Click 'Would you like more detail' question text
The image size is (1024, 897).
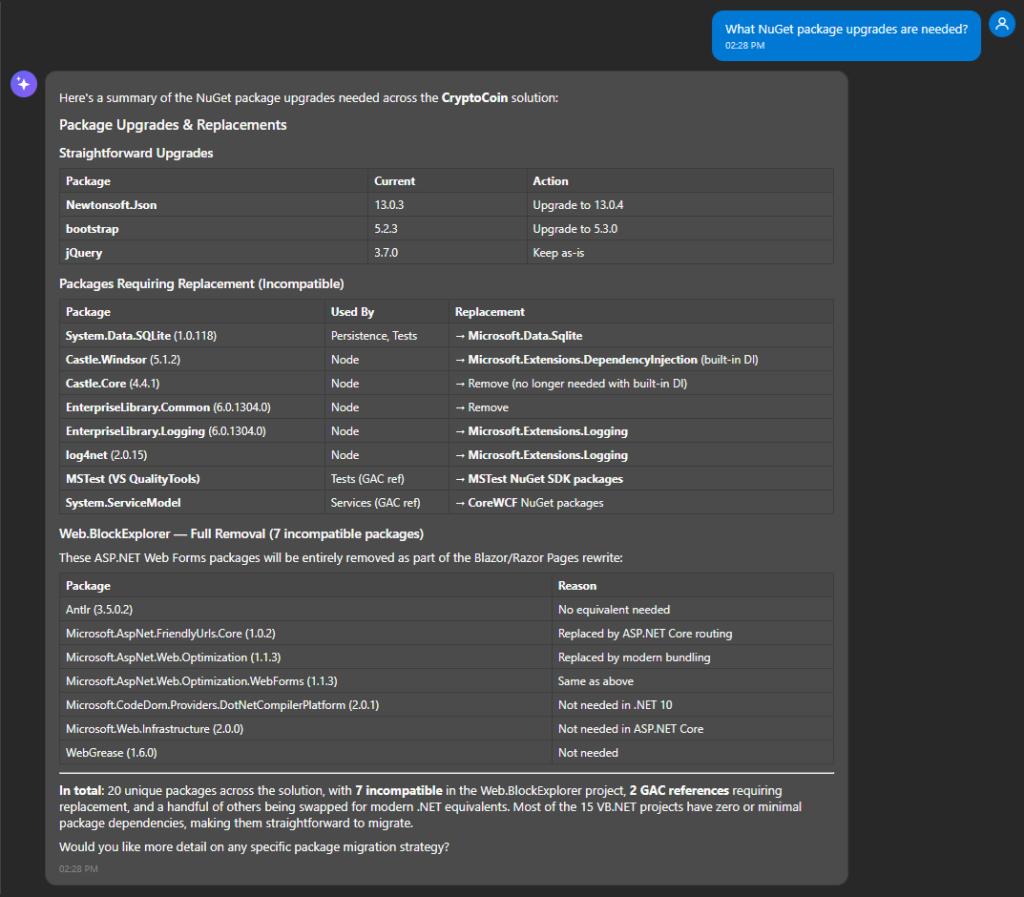click(254, 847)
